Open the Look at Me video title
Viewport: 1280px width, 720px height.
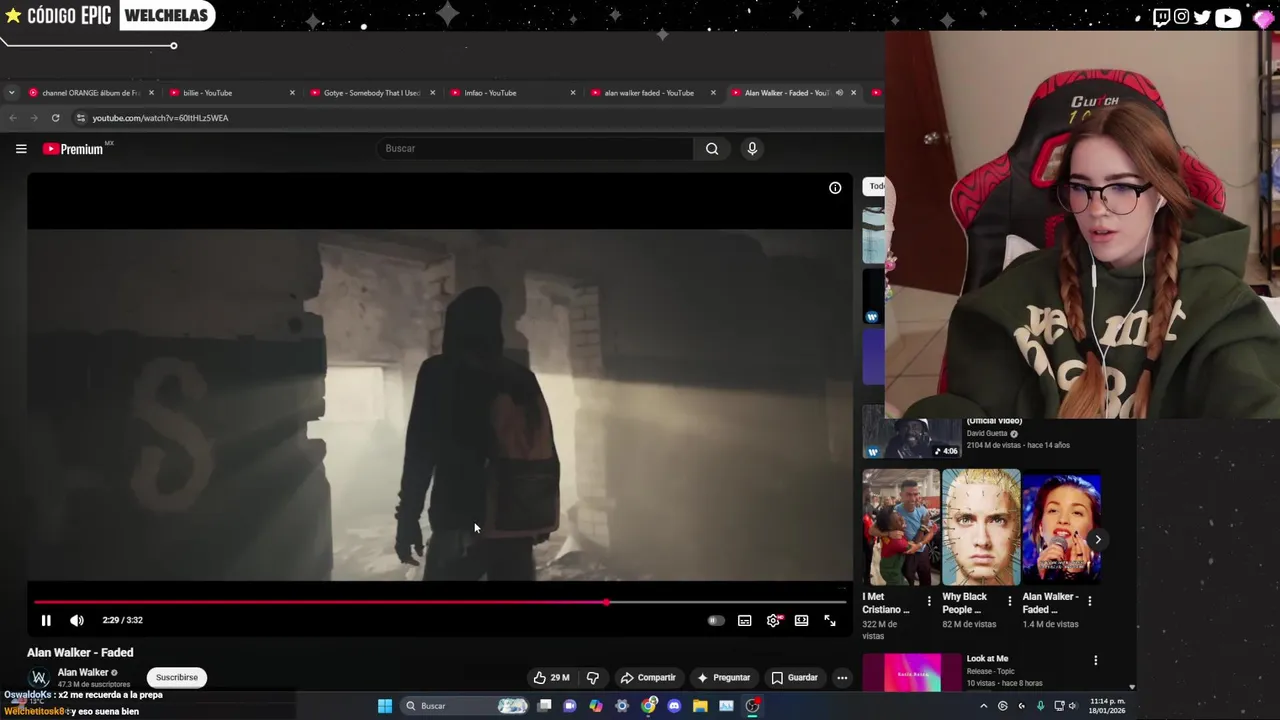click(x=988, y=659)
